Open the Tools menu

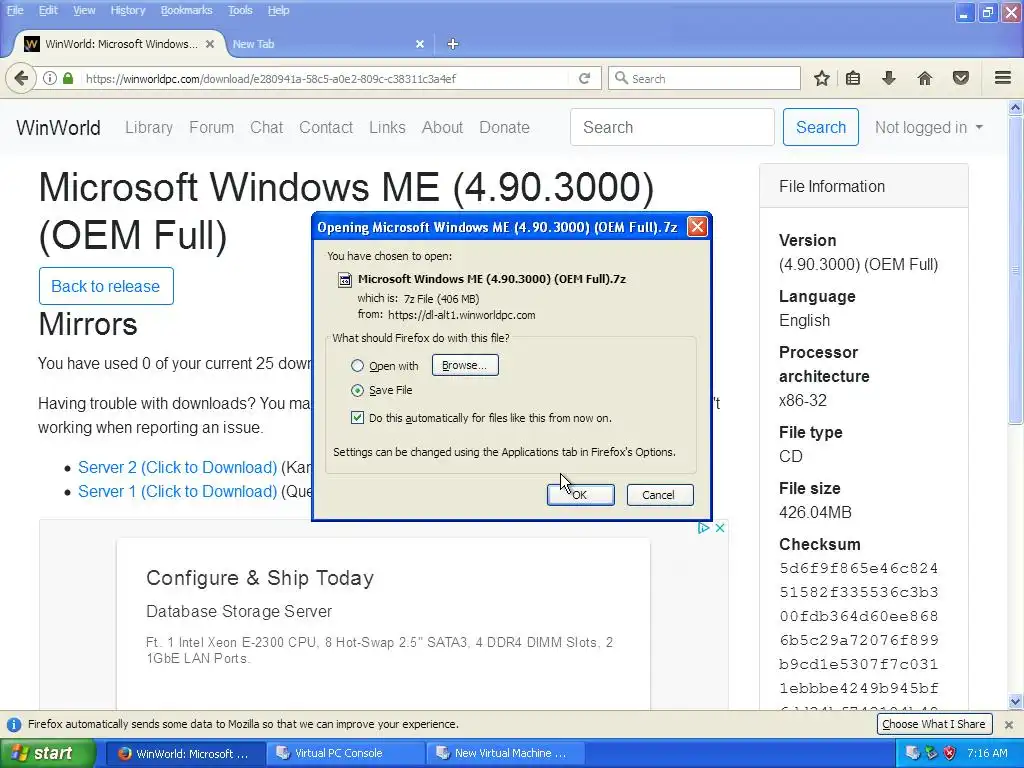pos(240,10)
